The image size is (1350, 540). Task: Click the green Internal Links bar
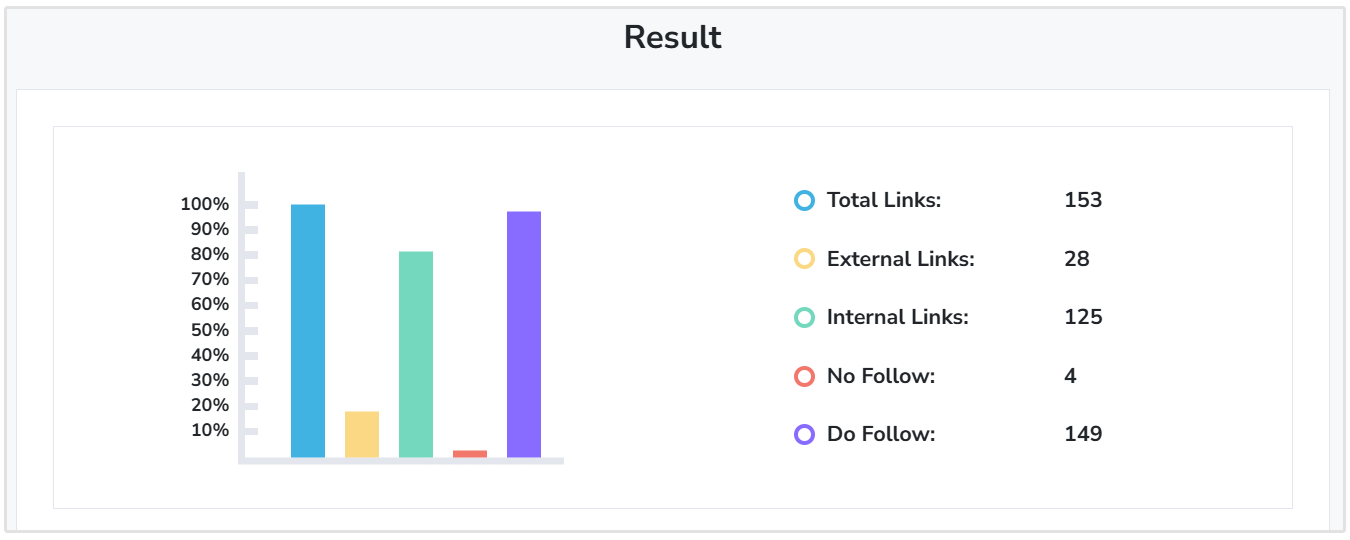click(416, 354)
